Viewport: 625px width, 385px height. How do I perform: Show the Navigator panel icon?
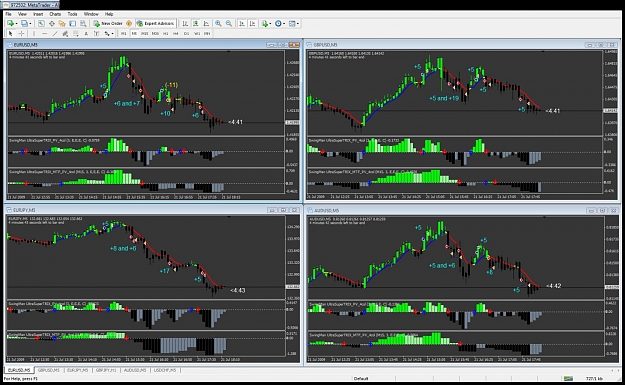pos(62,24)
